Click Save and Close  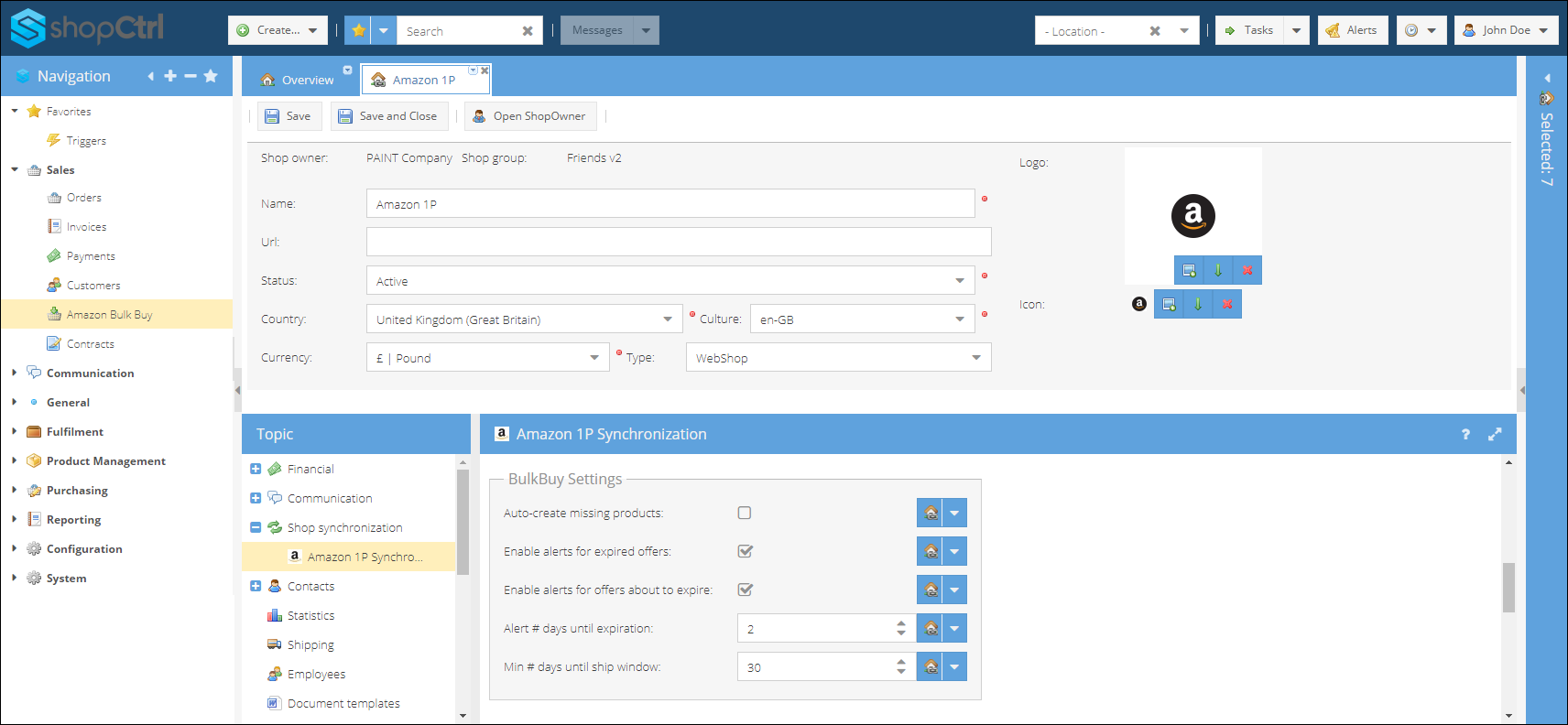point(387,116)
